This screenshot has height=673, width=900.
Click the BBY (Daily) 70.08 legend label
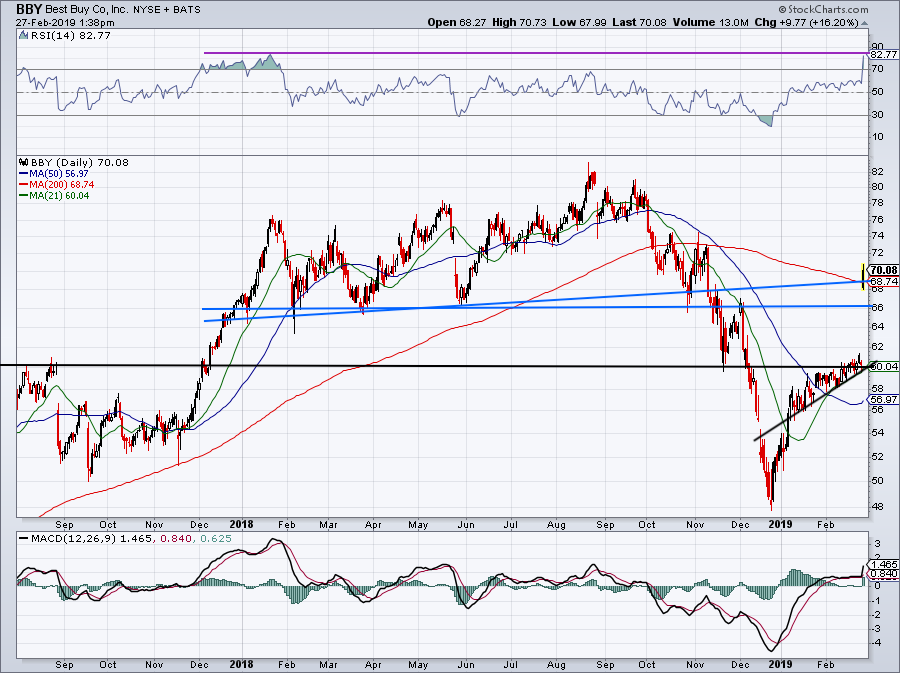[80, 162]
